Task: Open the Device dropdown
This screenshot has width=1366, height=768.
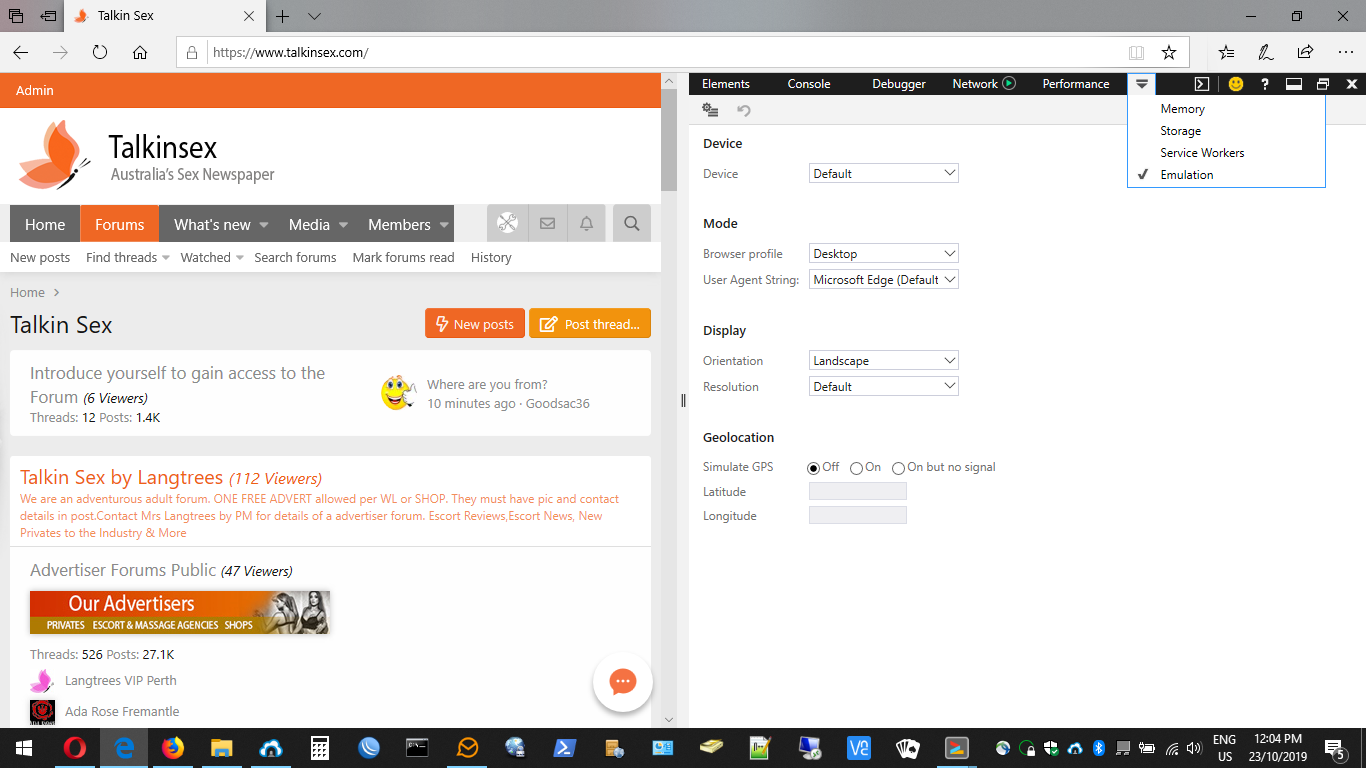Action: point(883,173)
